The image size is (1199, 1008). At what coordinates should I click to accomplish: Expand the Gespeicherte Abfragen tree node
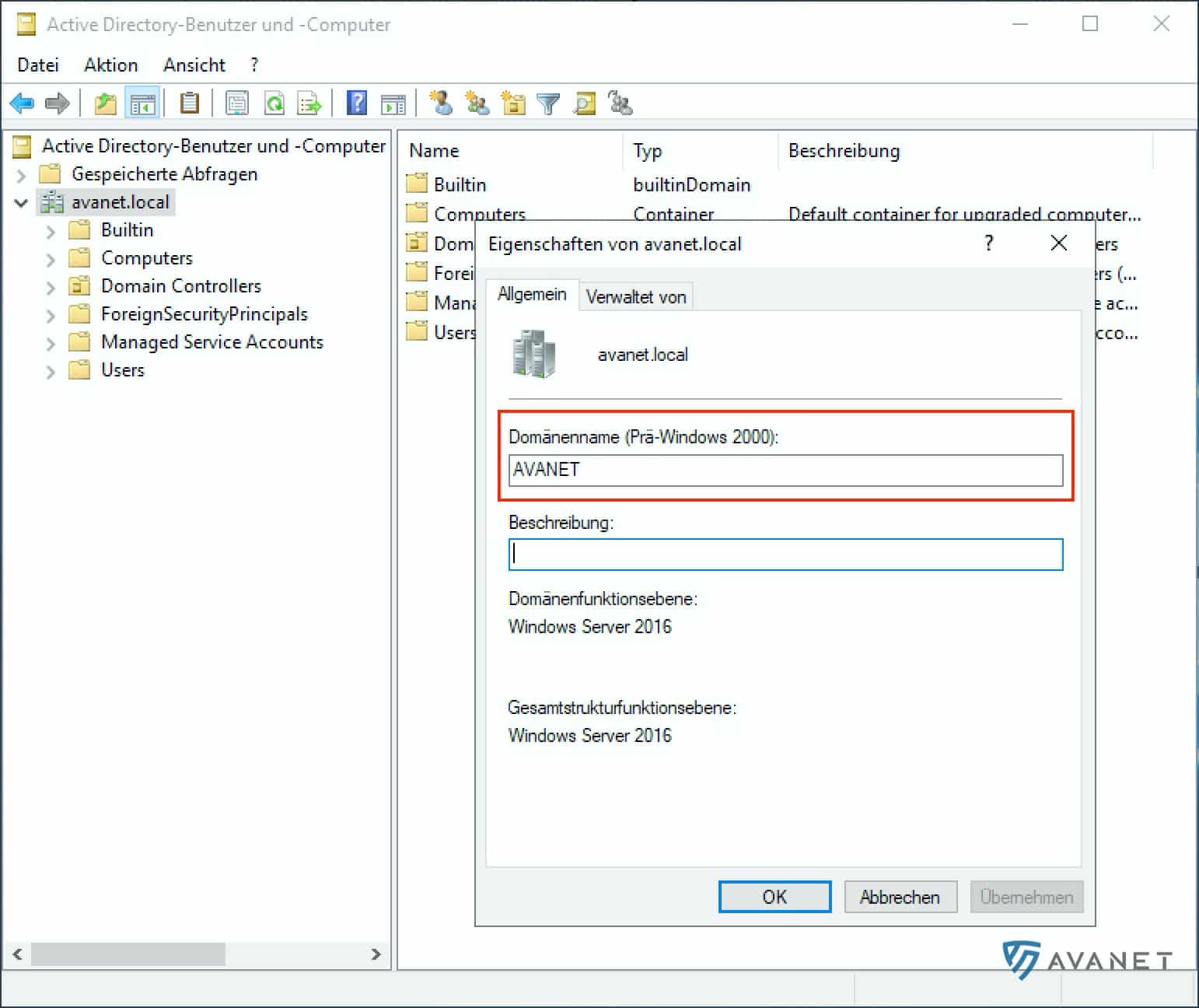[21, 175]
